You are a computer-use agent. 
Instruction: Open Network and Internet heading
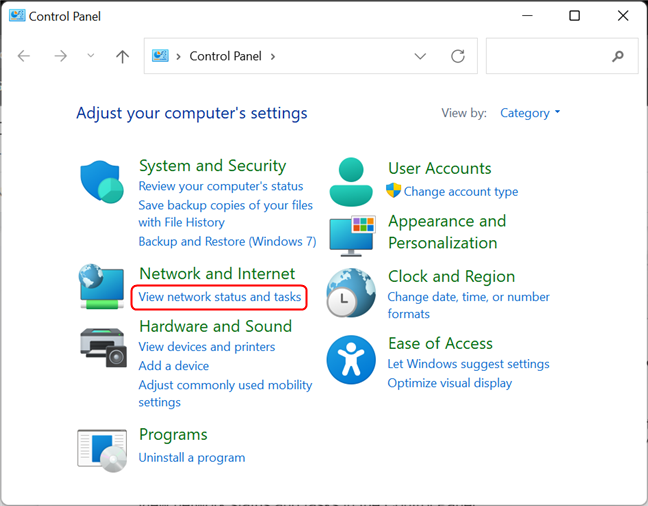click(217, 274)
